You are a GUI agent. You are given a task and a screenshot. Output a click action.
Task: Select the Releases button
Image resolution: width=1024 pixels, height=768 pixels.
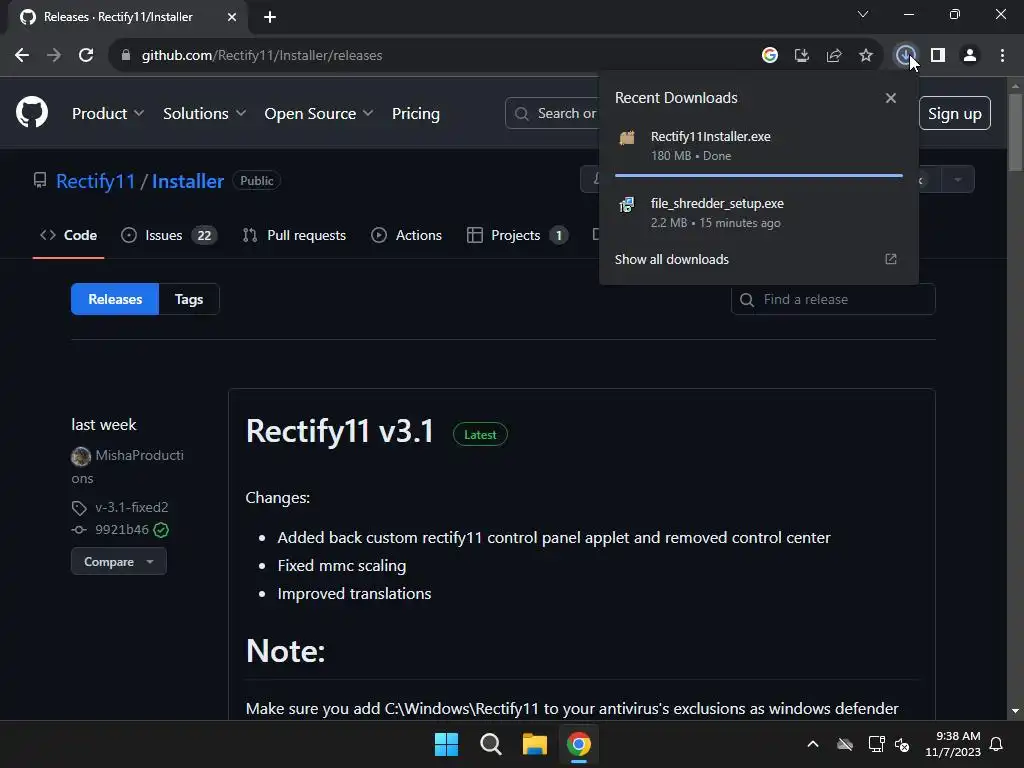(x=115, y=299)
